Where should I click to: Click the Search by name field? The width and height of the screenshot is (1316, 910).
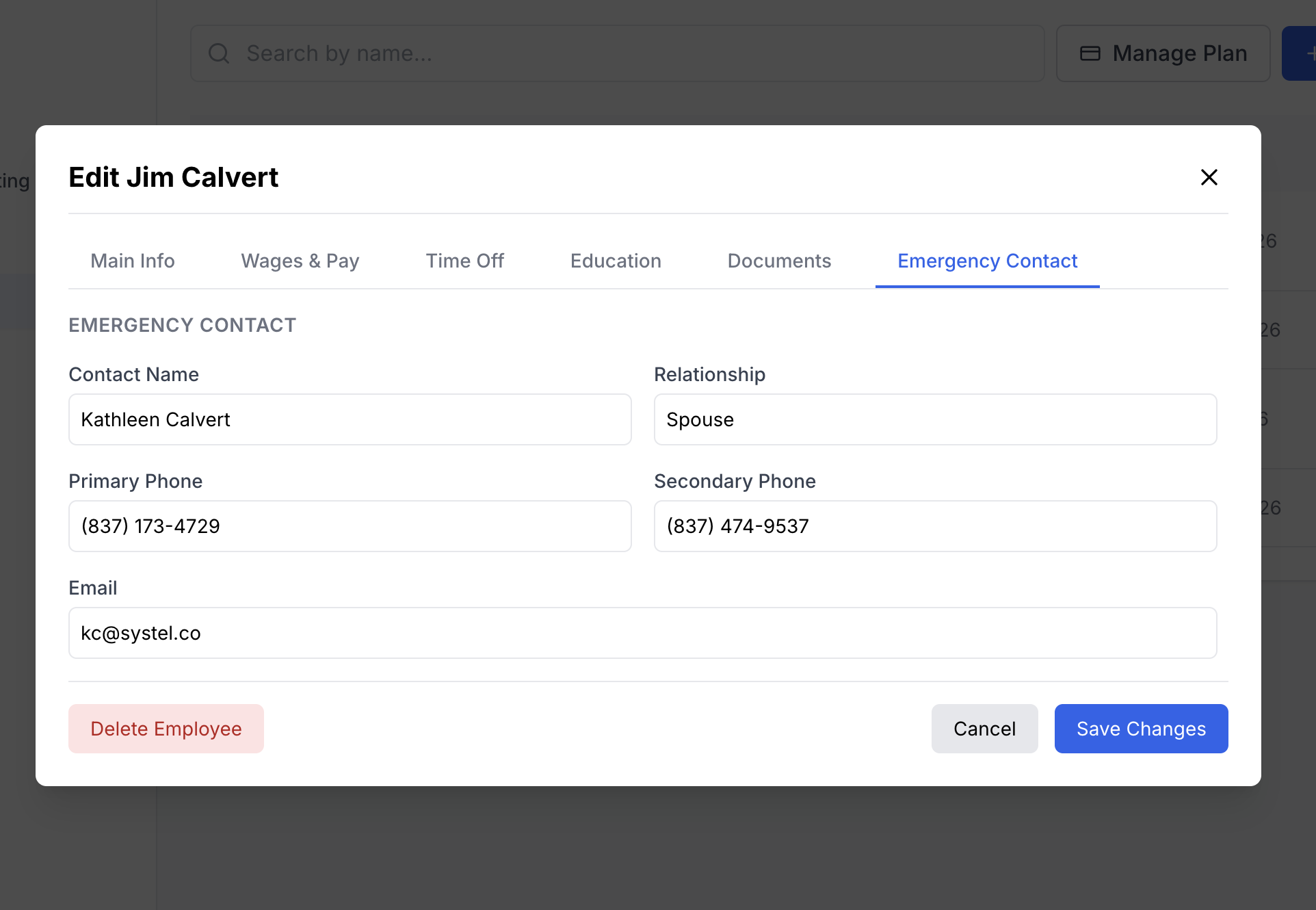[617, 53]
